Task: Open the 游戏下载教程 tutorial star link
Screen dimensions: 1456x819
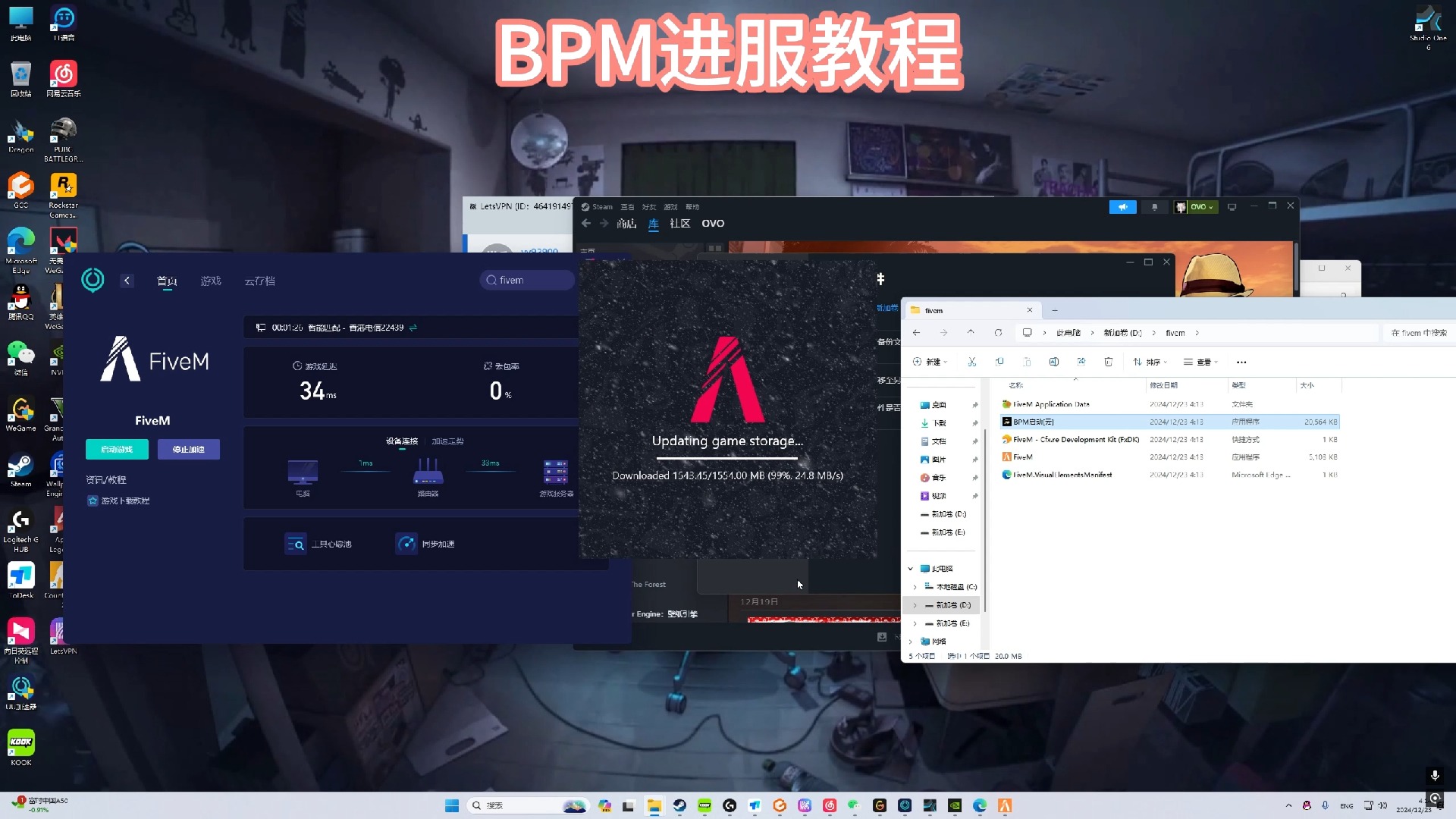Action: 118,501
